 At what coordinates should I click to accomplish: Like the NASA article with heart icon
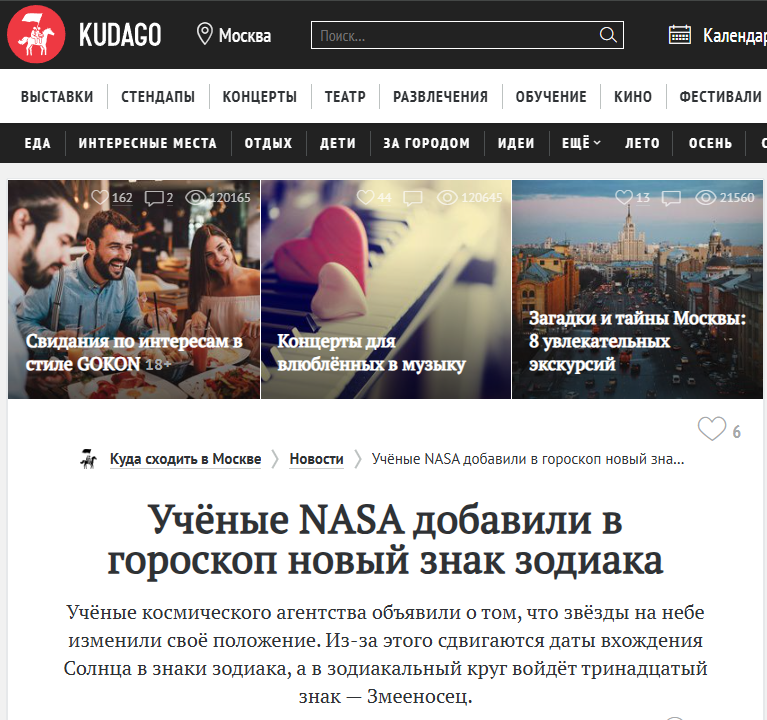pos(712,429)
